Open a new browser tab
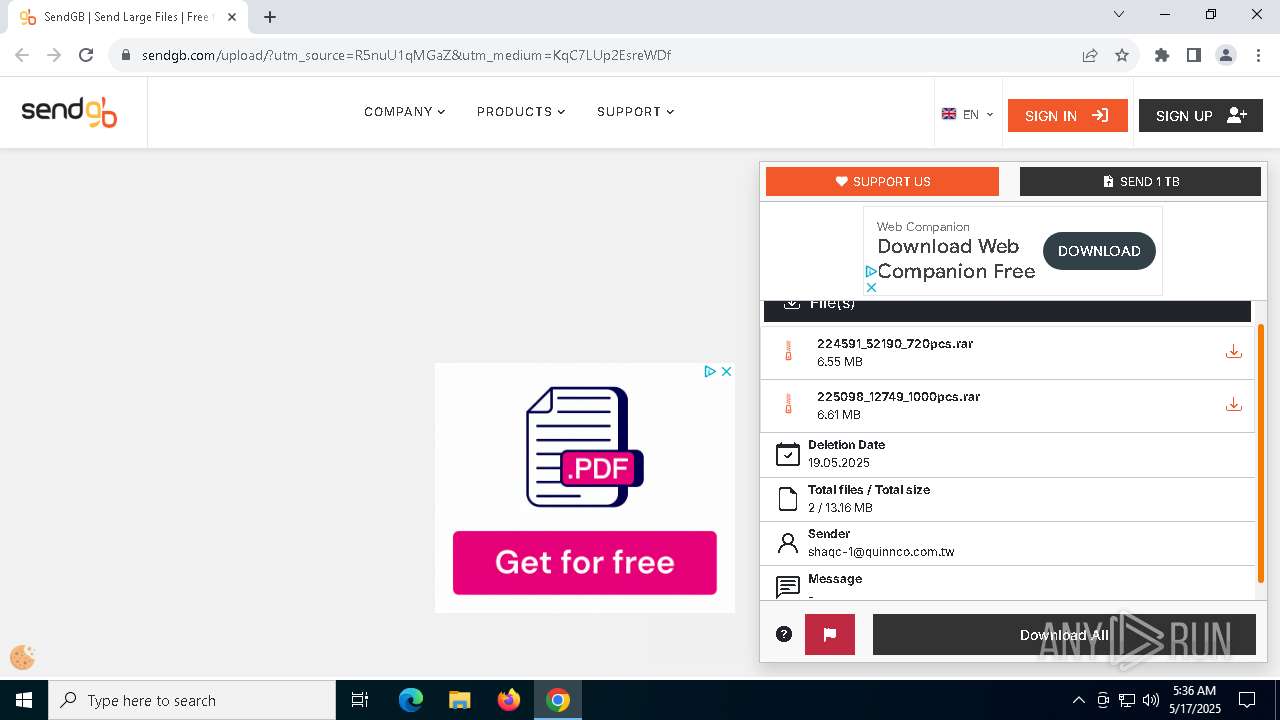Viewport: 1280px width, 720px height. click(270, 17)
